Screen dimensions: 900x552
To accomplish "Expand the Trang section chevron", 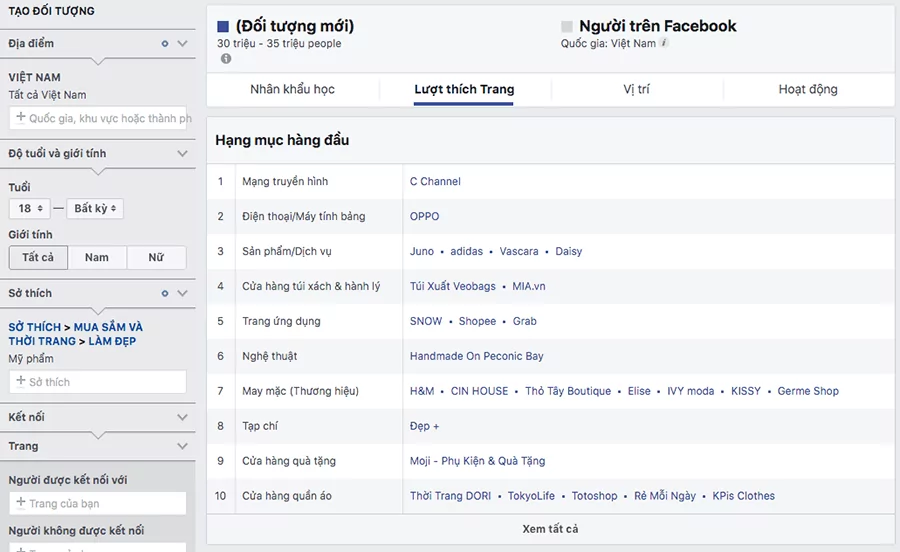I will 183,446.
